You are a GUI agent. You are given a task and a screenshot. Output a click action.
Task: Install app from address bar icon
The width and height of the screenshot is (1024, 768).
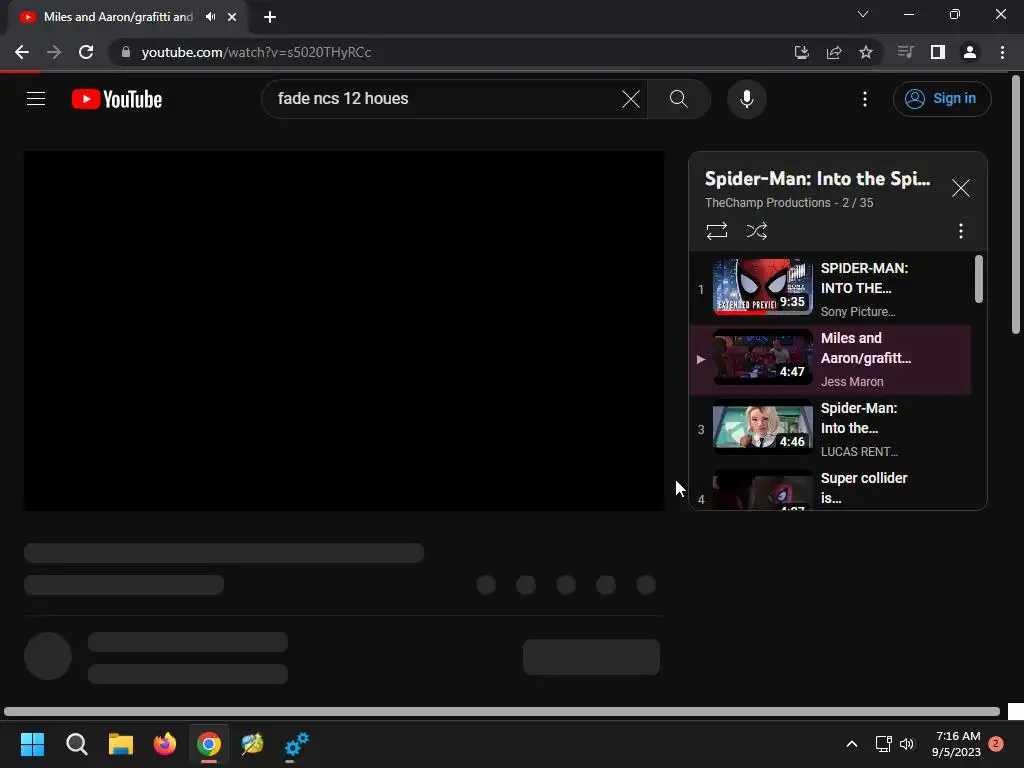801,52
